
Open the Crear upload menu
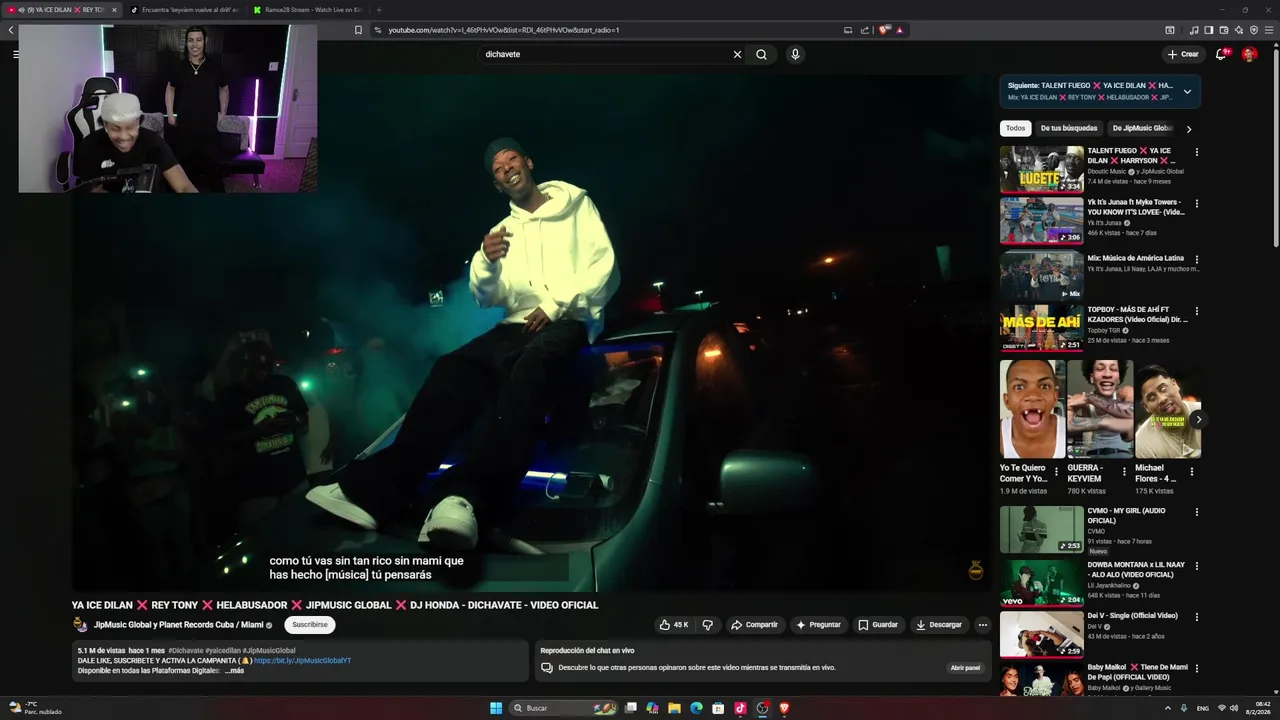point(1182,55)
